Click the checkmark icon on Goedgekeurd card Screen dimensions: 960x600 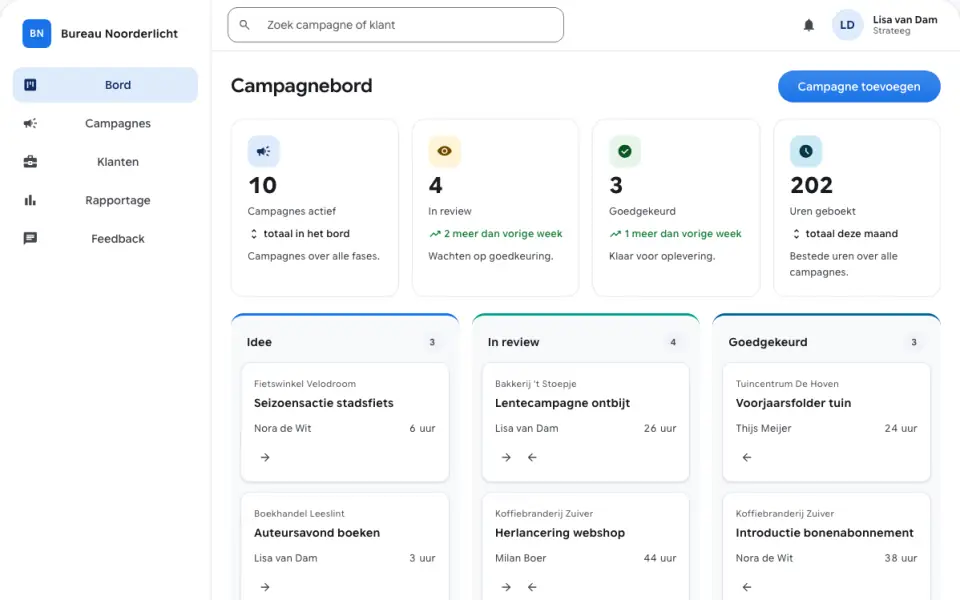click(624, 151)
